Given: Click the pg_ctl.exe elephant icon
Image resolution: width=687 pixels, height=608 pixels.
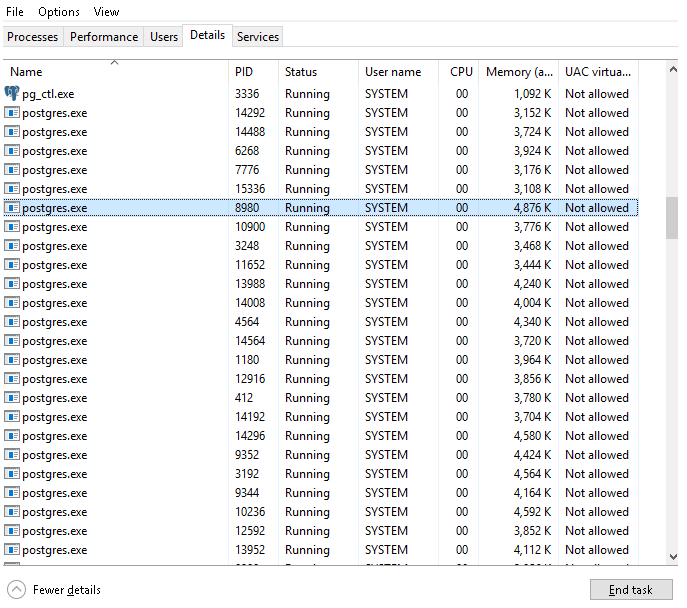Looking at the screenshot, I should (x=12, y=93).
